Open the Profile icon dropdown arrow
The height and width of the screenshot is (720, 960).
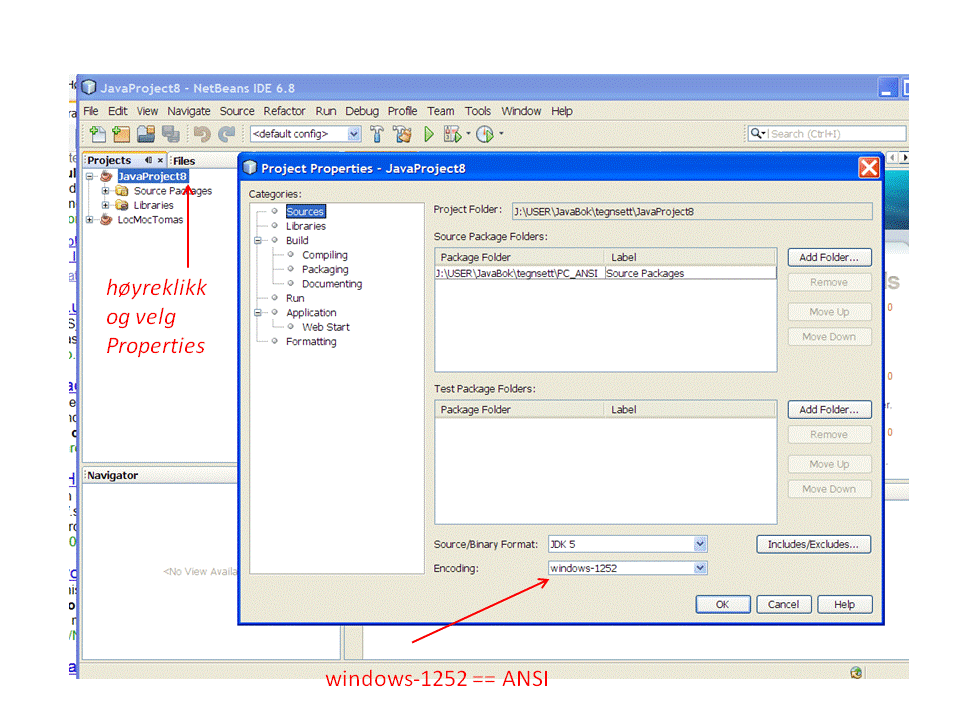click(x=501, y=133)
